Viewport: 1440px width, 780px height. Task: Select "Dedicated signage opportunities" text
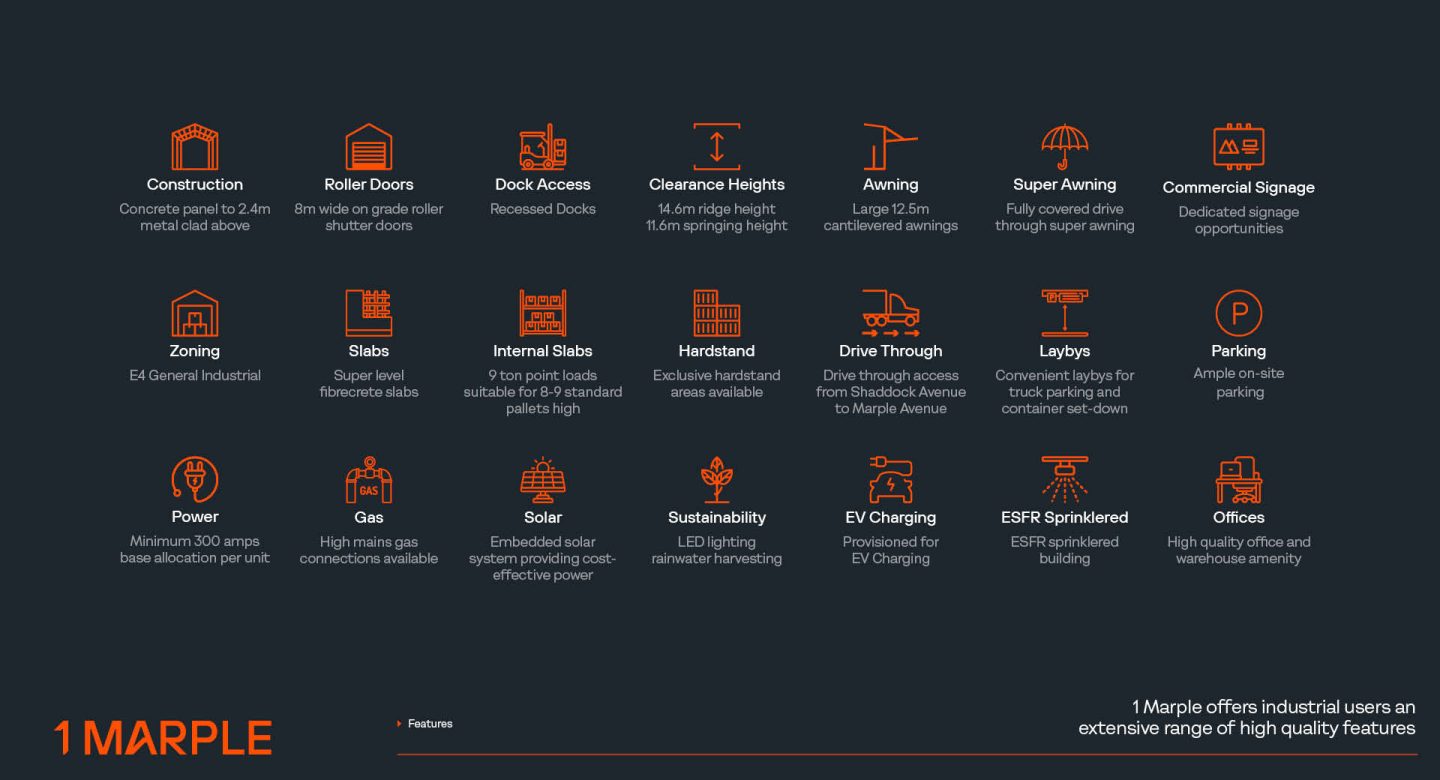(1239, 220)
